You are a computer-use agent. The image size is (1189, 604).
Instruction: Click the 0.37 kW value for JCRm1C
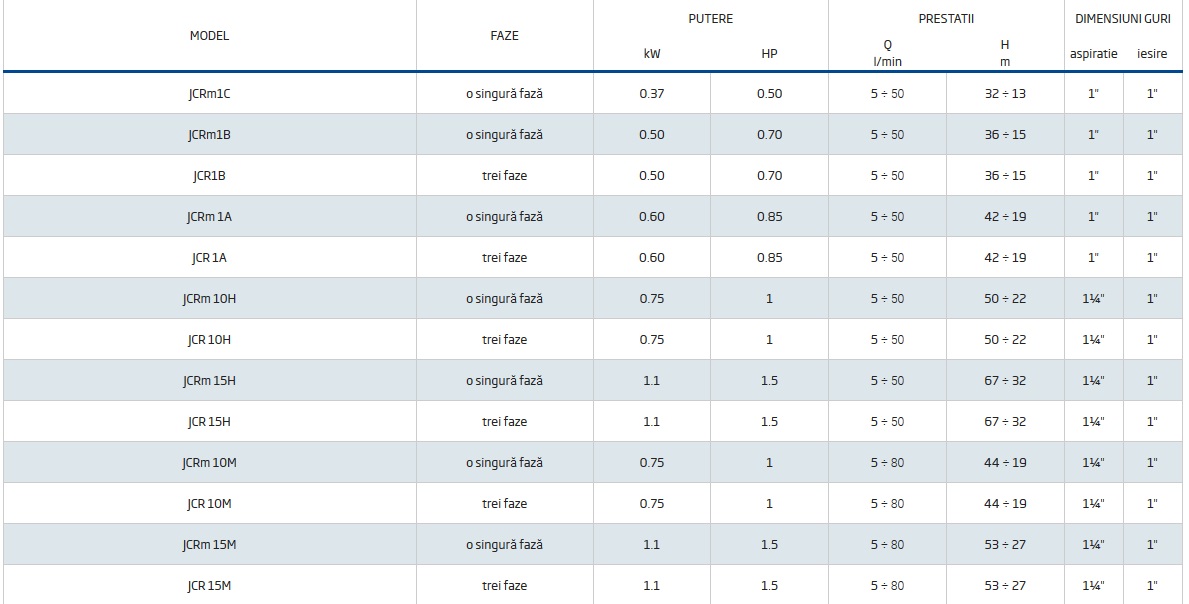[652, 94]
